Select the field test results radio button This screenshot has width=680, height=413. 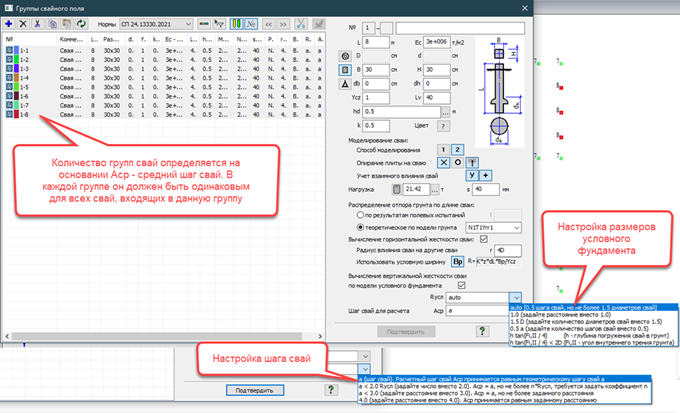pyautogui.click(x=360, y=215)
